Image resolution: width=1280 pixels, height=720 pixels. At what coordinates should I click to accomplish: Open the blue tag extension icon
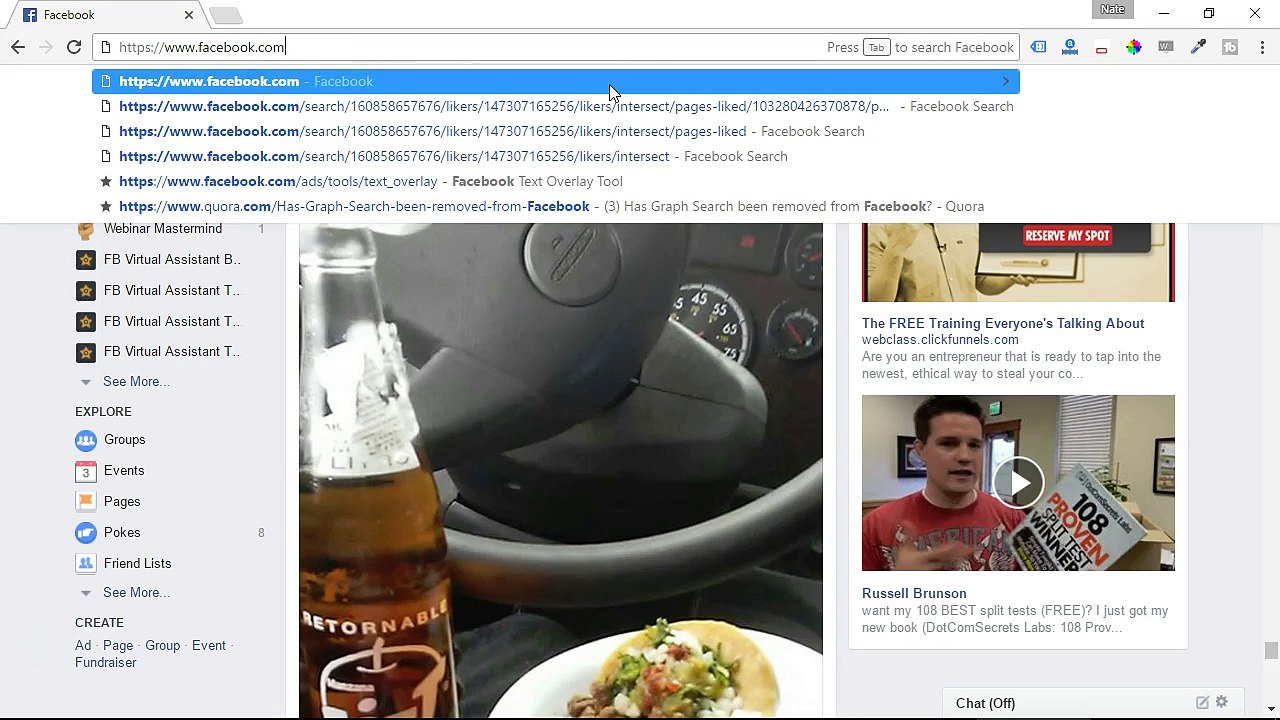coord(1038,47)
